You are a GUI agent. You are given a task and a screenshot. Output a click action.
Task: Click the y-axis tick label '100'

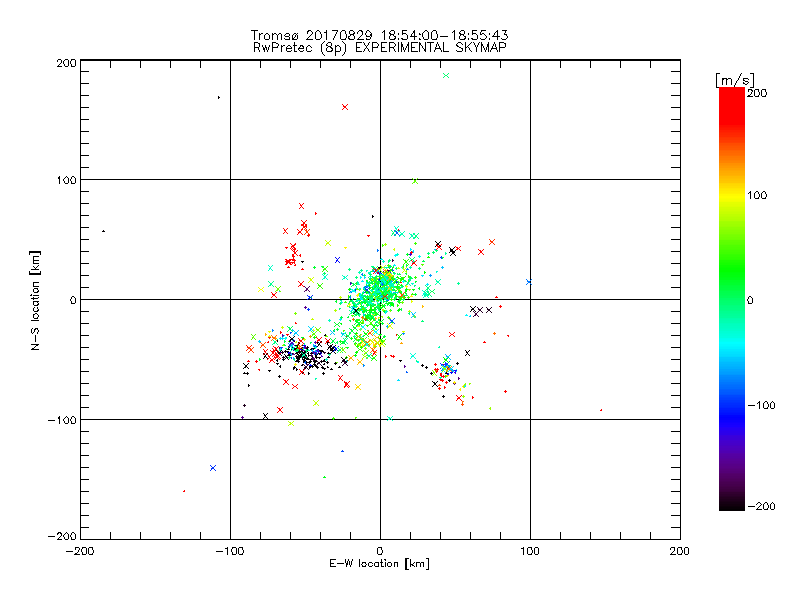coord(66,181)
